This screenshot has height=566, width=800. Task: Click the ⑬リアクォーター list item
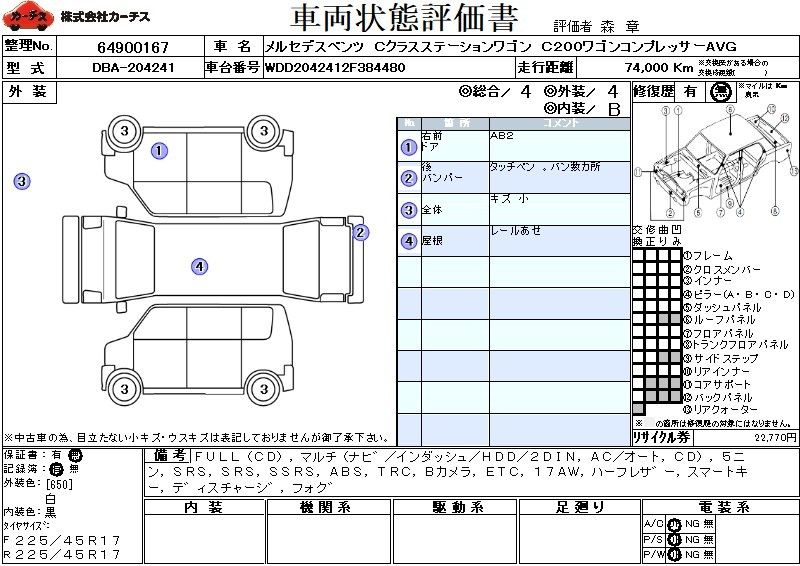coord(720,409)
